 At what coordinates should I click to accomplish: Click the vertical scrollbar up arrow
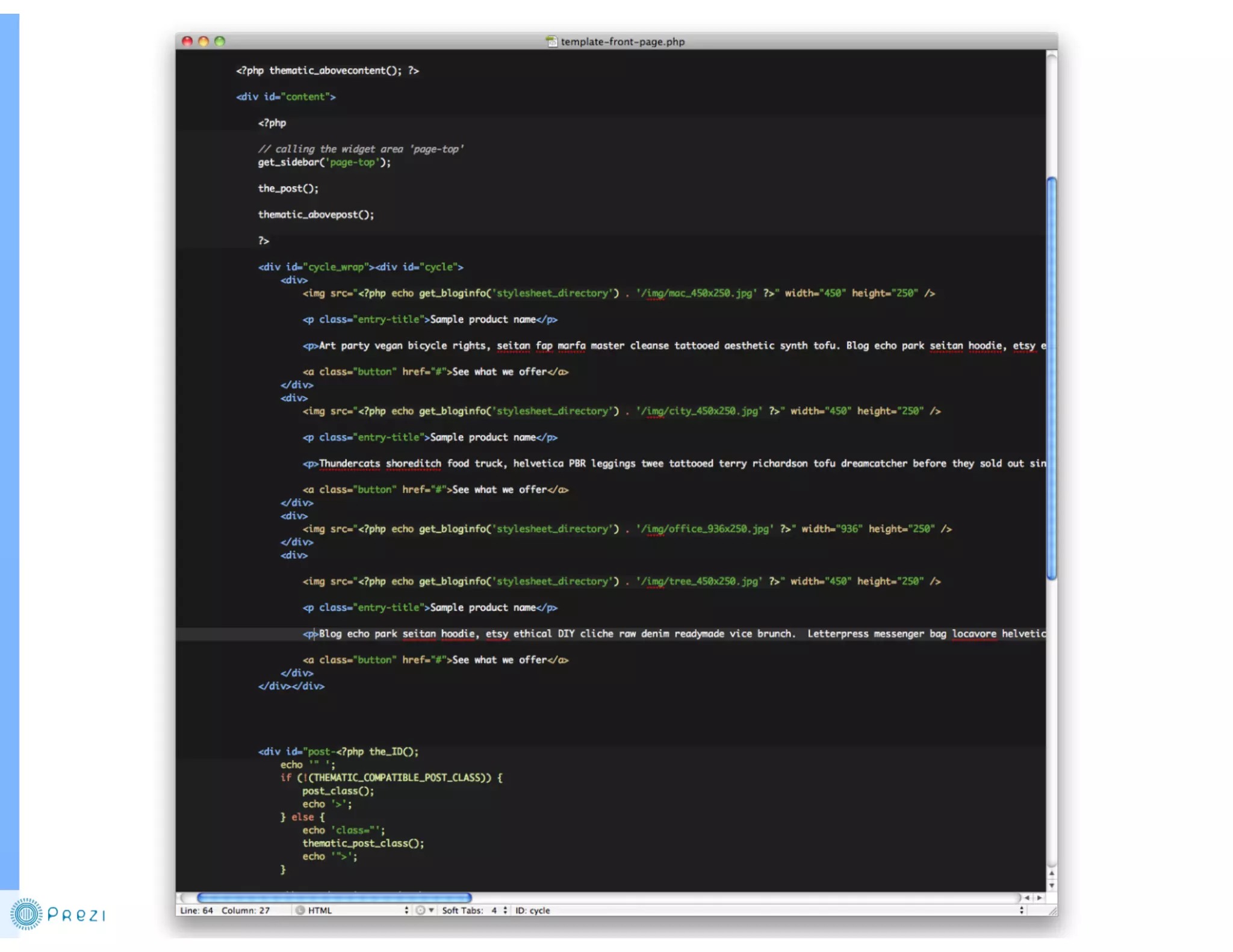[x=1051, y=873]
